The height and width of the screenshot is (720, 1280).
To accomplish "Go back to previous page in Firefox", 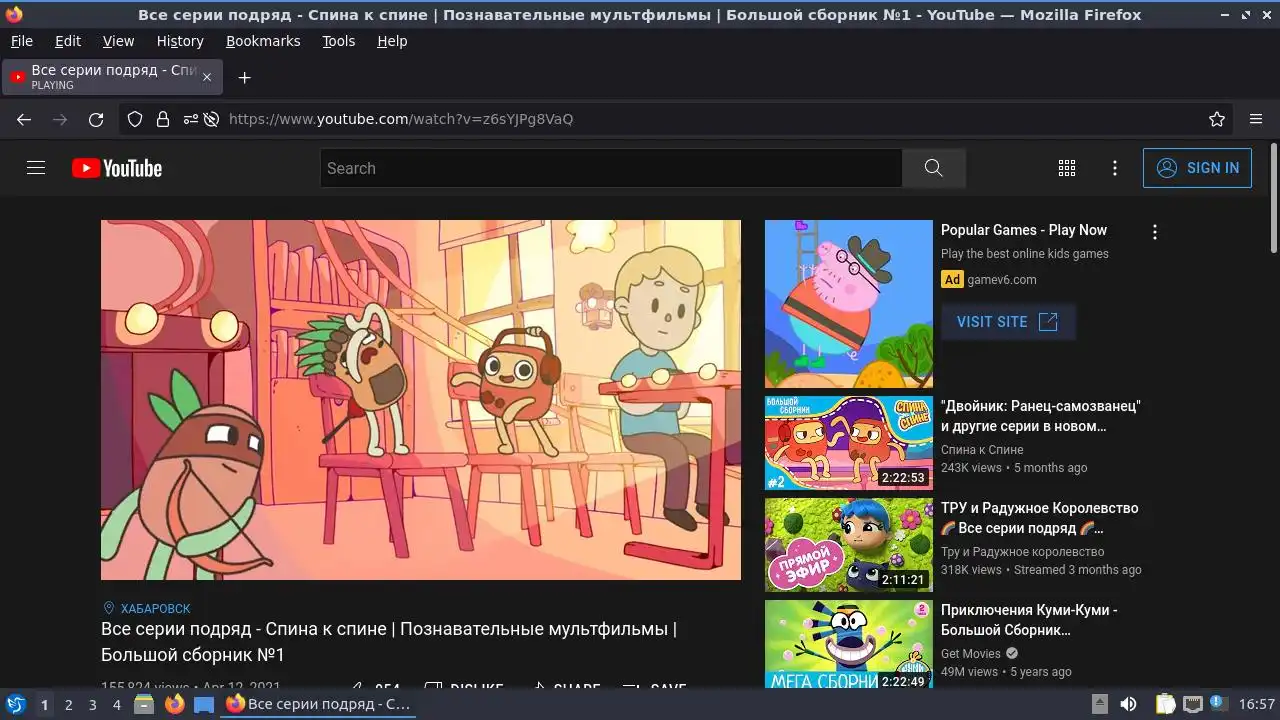I will click(x=24, y=119).
